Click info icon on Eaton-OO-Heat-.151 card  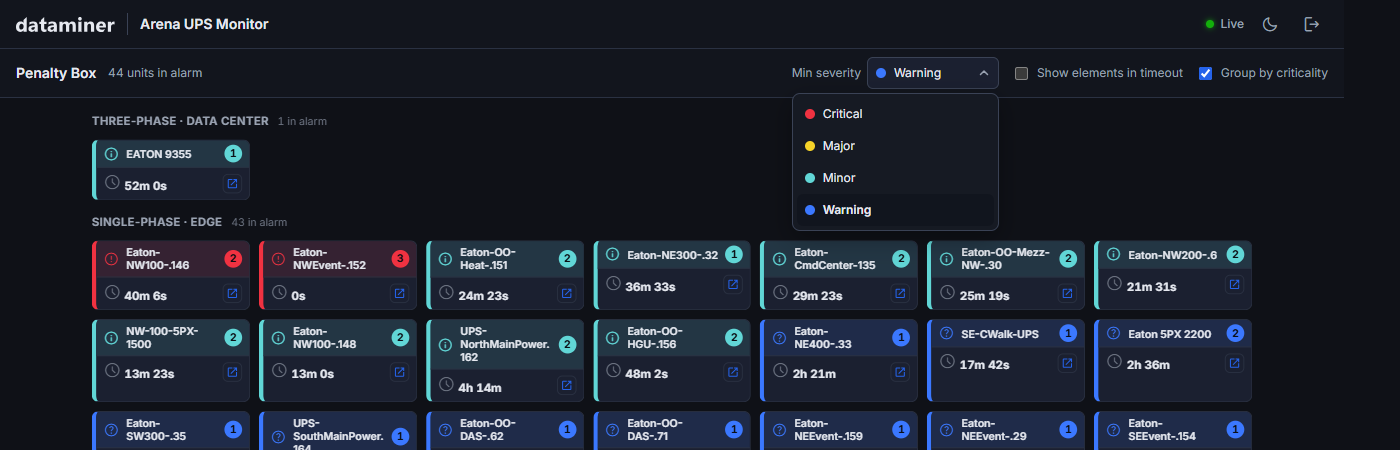click(x=446, y=259)
